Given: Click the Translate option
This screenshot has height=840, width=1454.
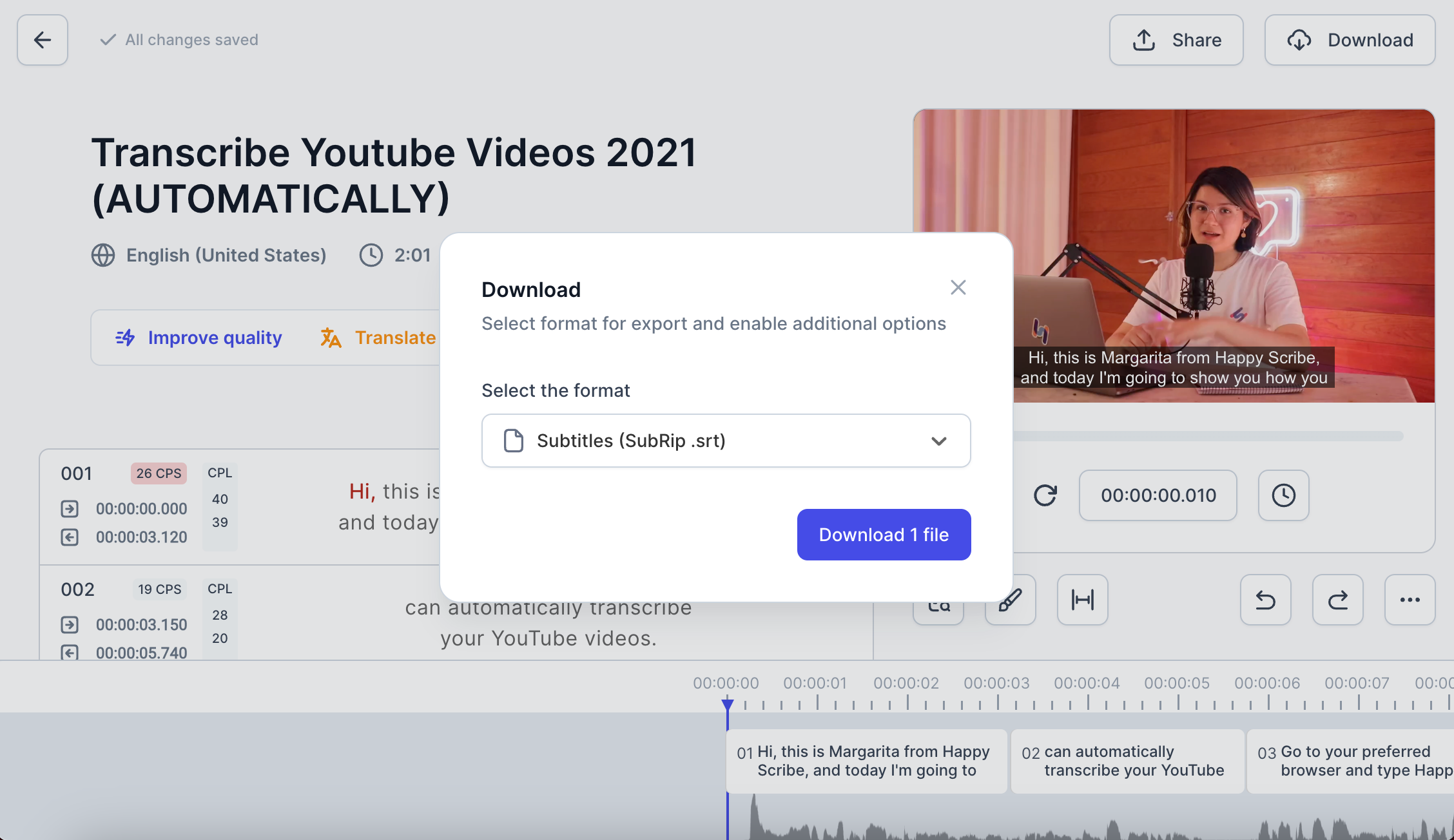Looking at the screenshot, I should [379, 338].
